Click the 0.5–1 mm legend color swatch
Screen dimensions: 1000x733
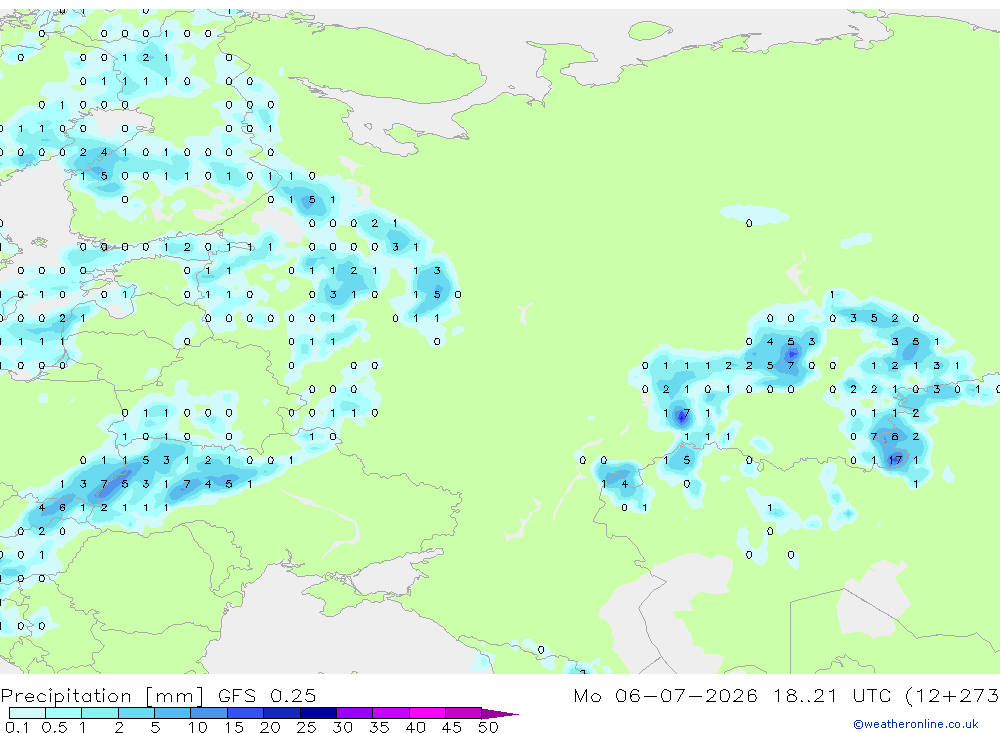[64, 713]
